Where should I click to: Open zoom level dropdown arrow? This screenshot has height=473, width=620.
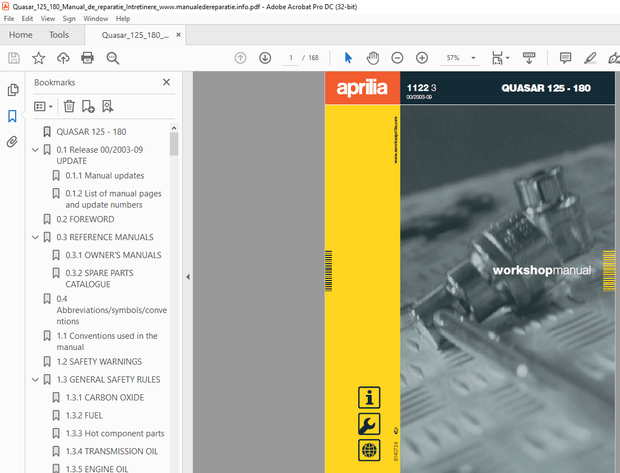(x=473, y=58)
